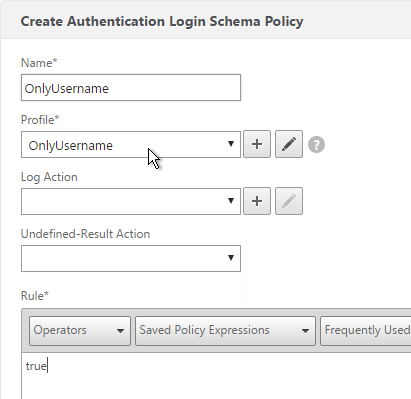Image resolution: width=411 pixels, height=399 pixels.
Task: Add a new Profile with plus button
Action: [x=257, y=144]
